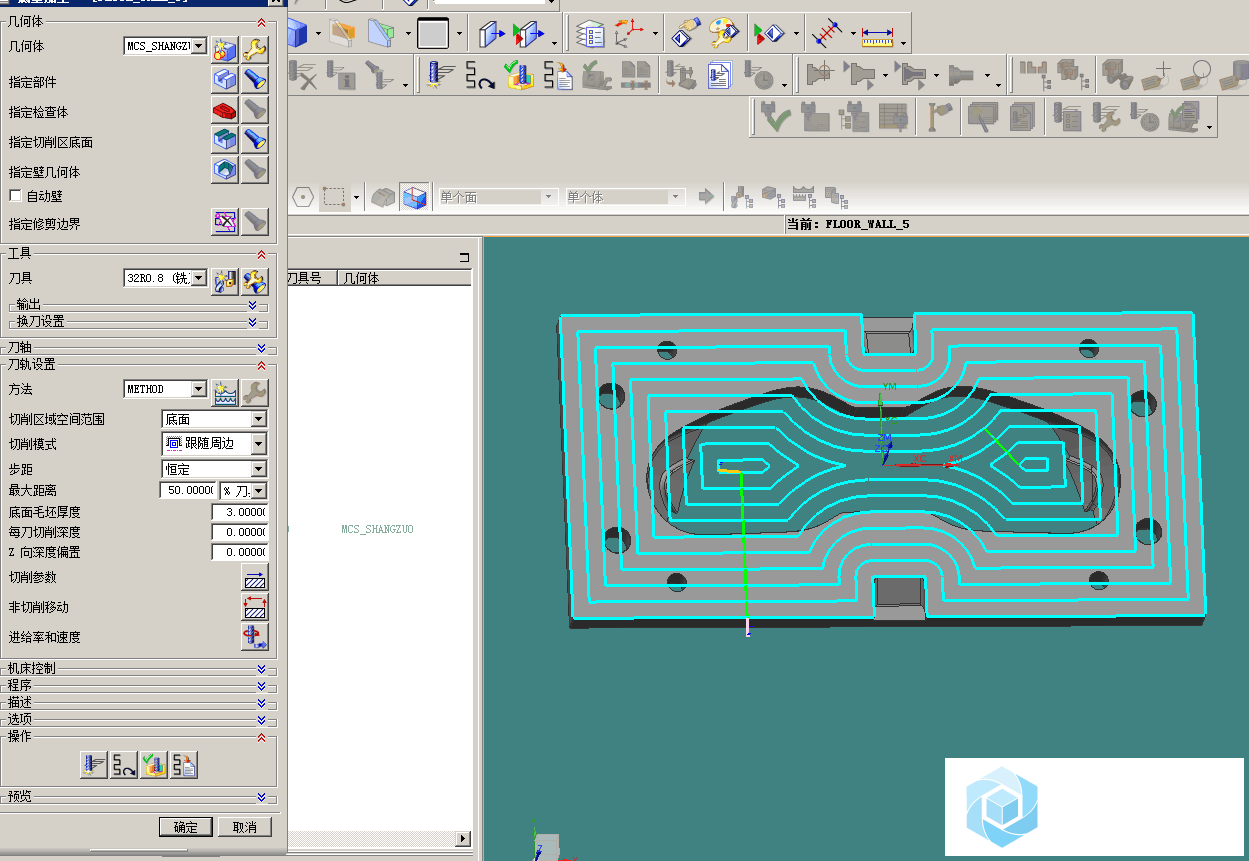This screenshot has height=861, width=1249.
Task: Click the List tool path icon in 操作
Action: (184, 766)
